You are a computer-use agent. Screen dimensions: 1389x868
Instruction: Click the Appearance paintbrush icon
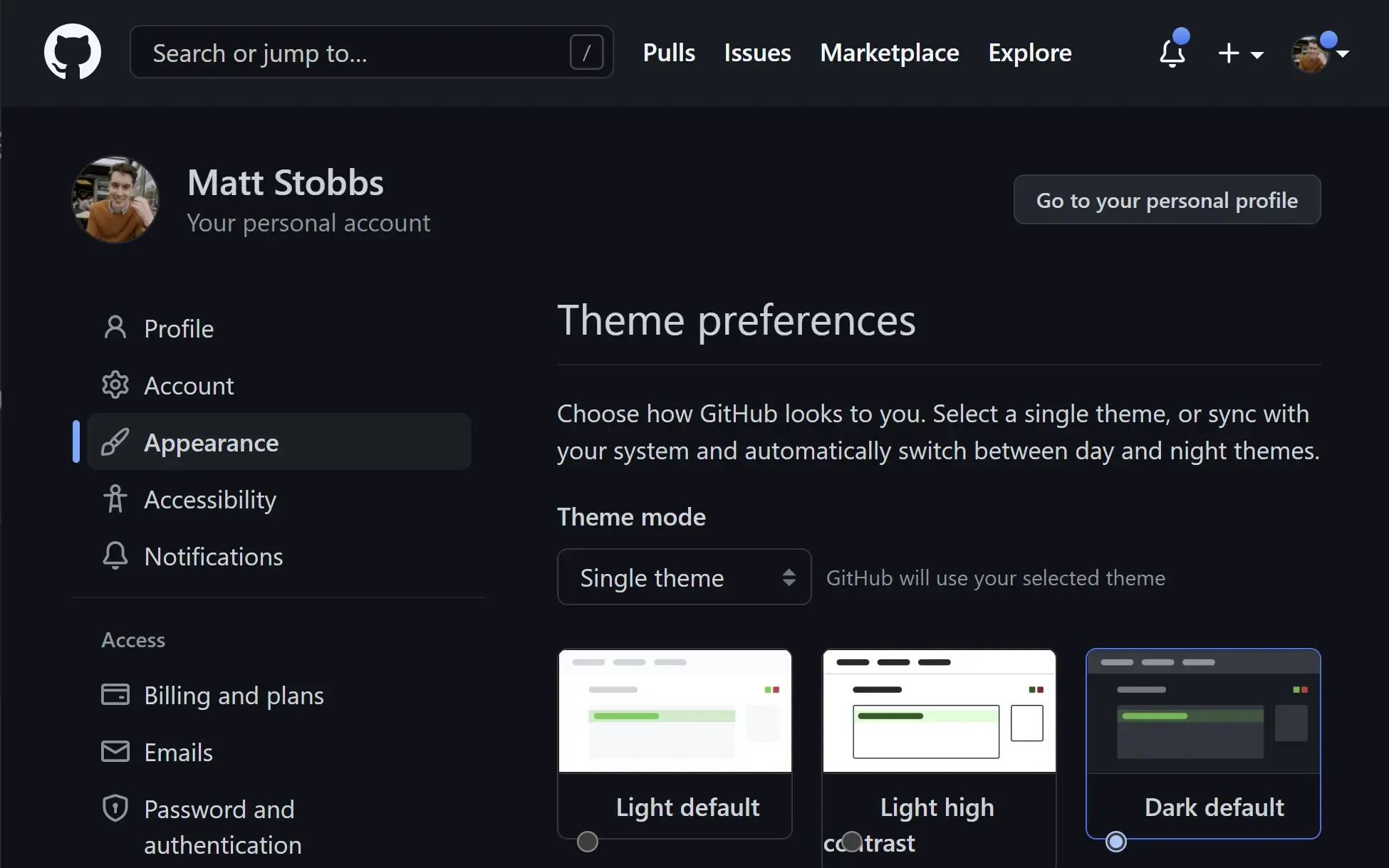[x=115, y=442]
